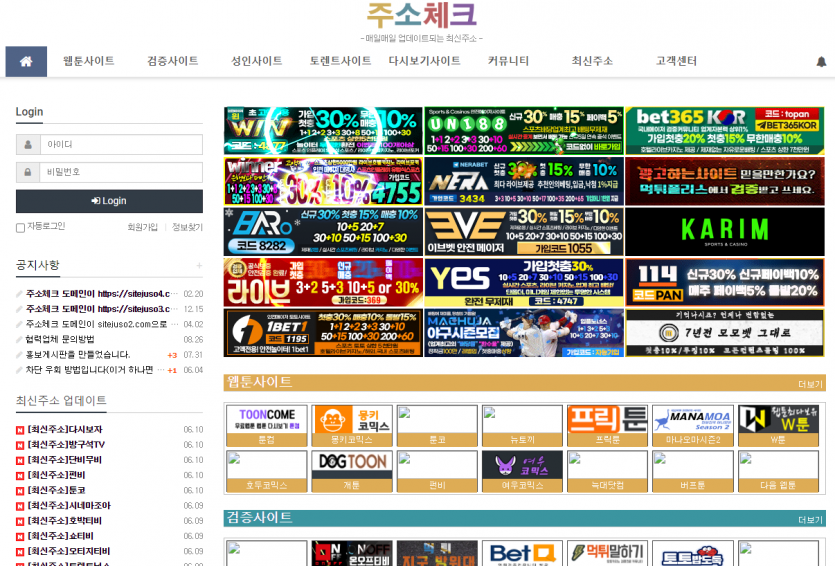The width and height of the screenshot is (835, 566).
Task: Open the 몽키코믹스 site icon
Action: click(x=351, y=425)
